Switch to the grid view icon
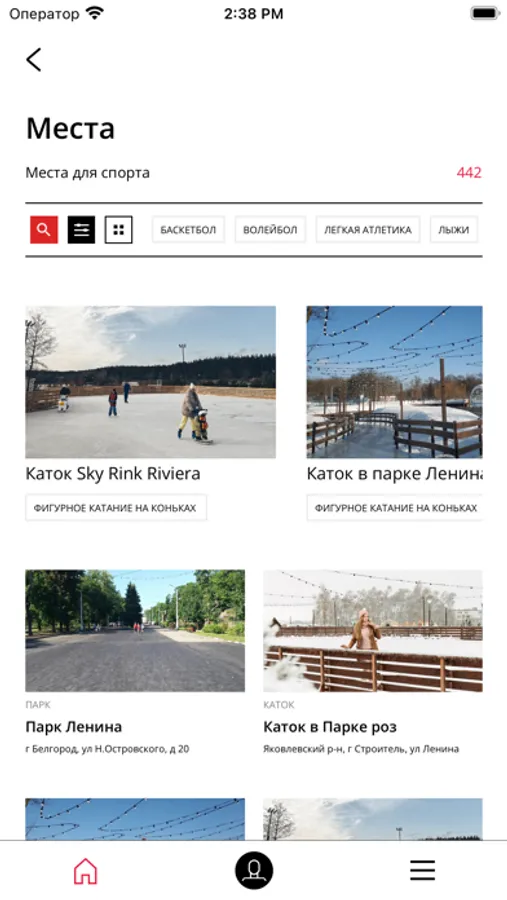This screenshot has width=507, height=900. [119, 230]
